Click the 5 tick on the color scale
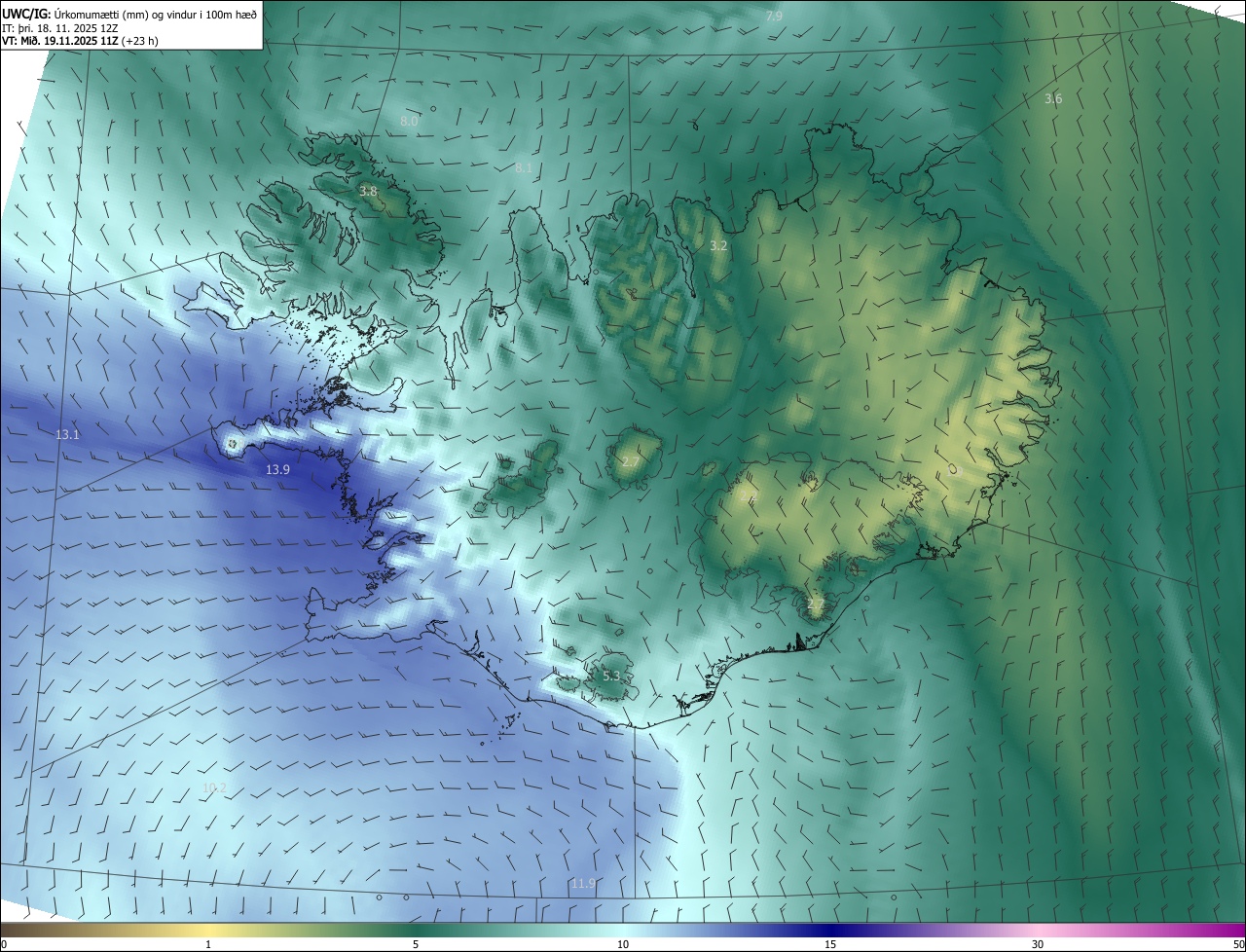1246x952 pixels. [x=416, y=944]
